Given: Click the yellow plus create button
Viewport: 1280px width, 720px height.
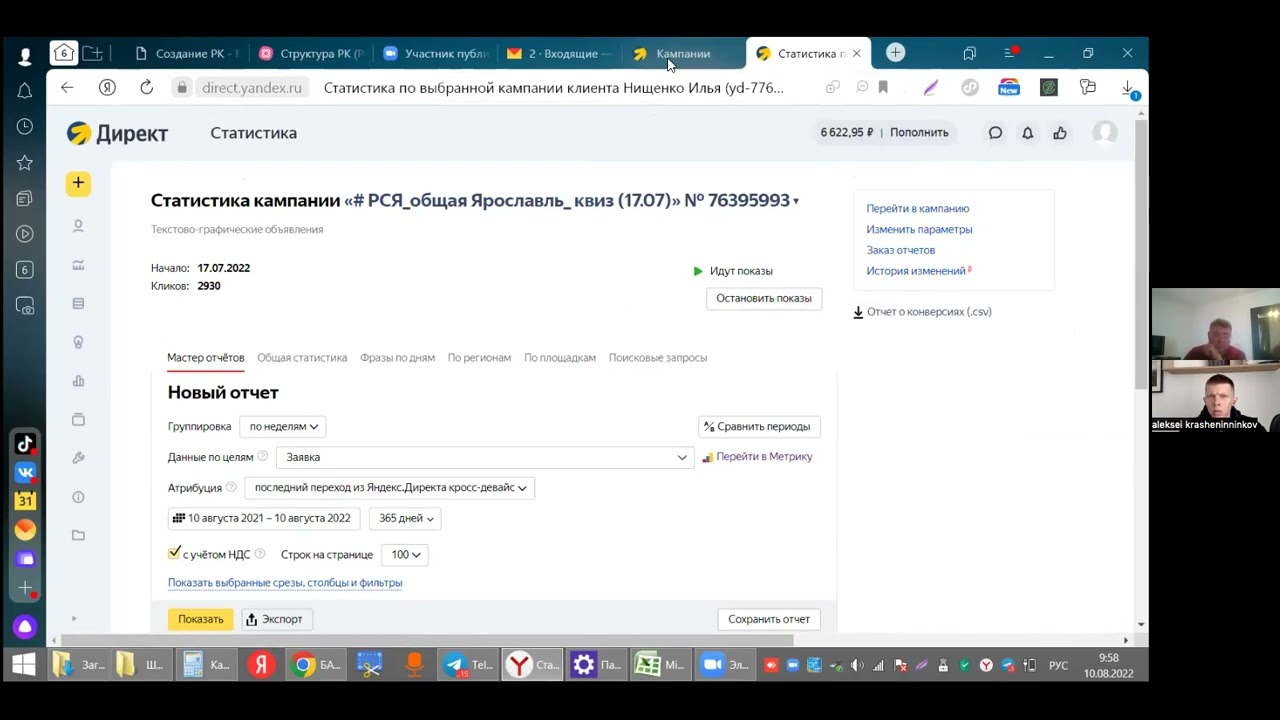Looking at the screenshot, I should pyautogui.click(x=78, y=183).
